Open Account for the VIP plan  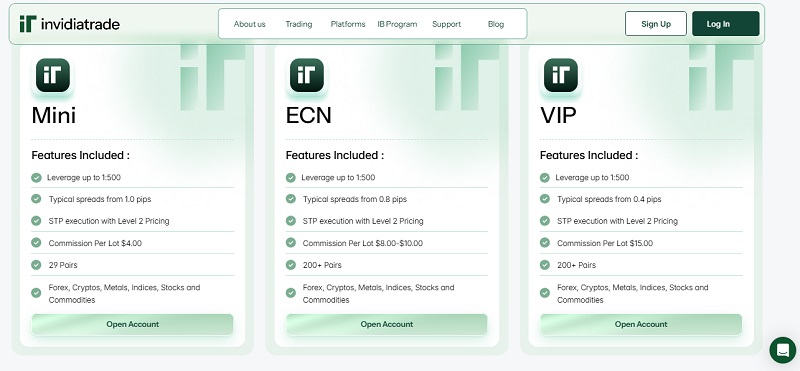[x=641, y=324]
